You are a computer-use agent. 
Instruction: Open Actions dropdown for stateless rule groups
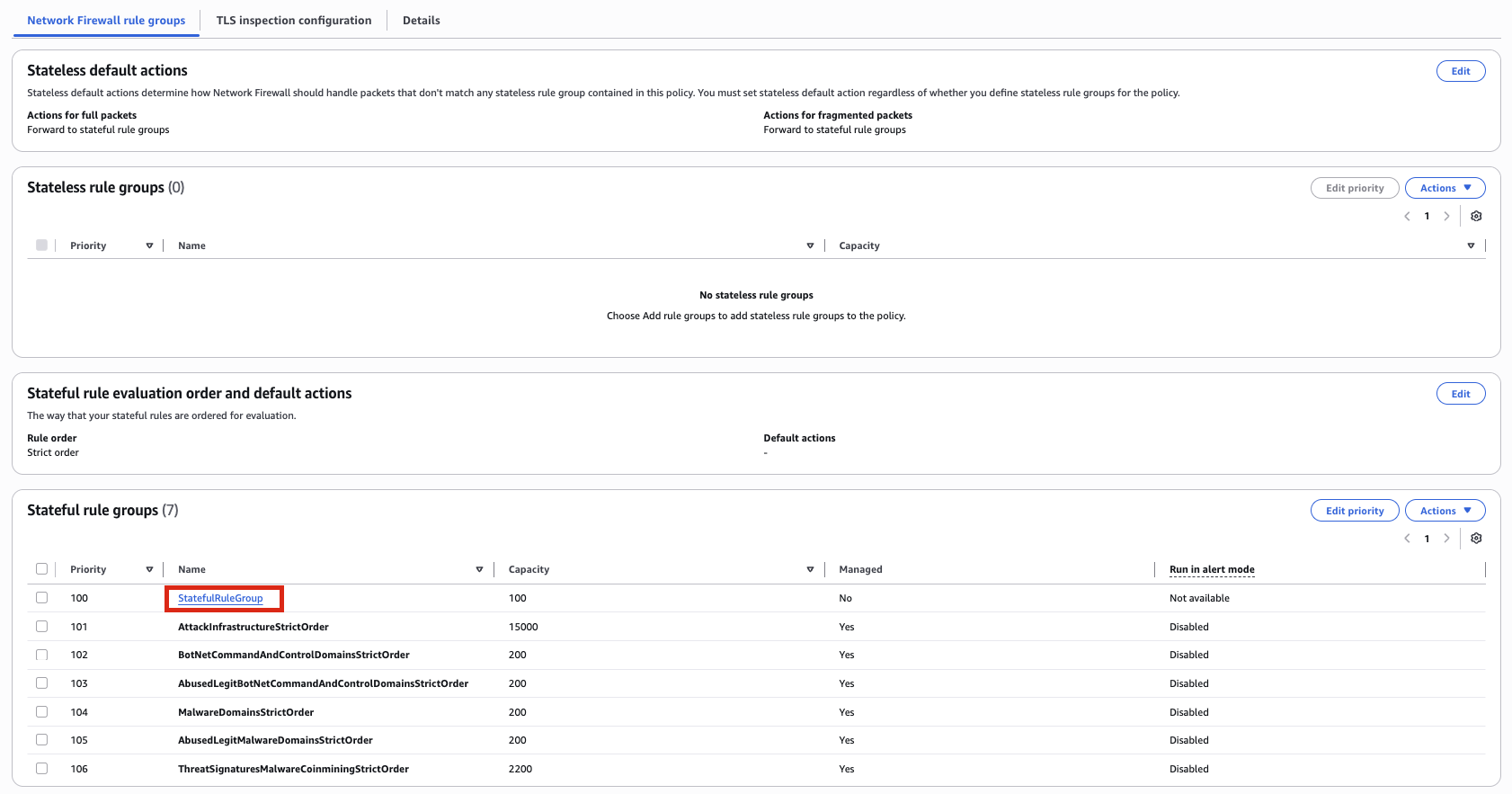1445,188
